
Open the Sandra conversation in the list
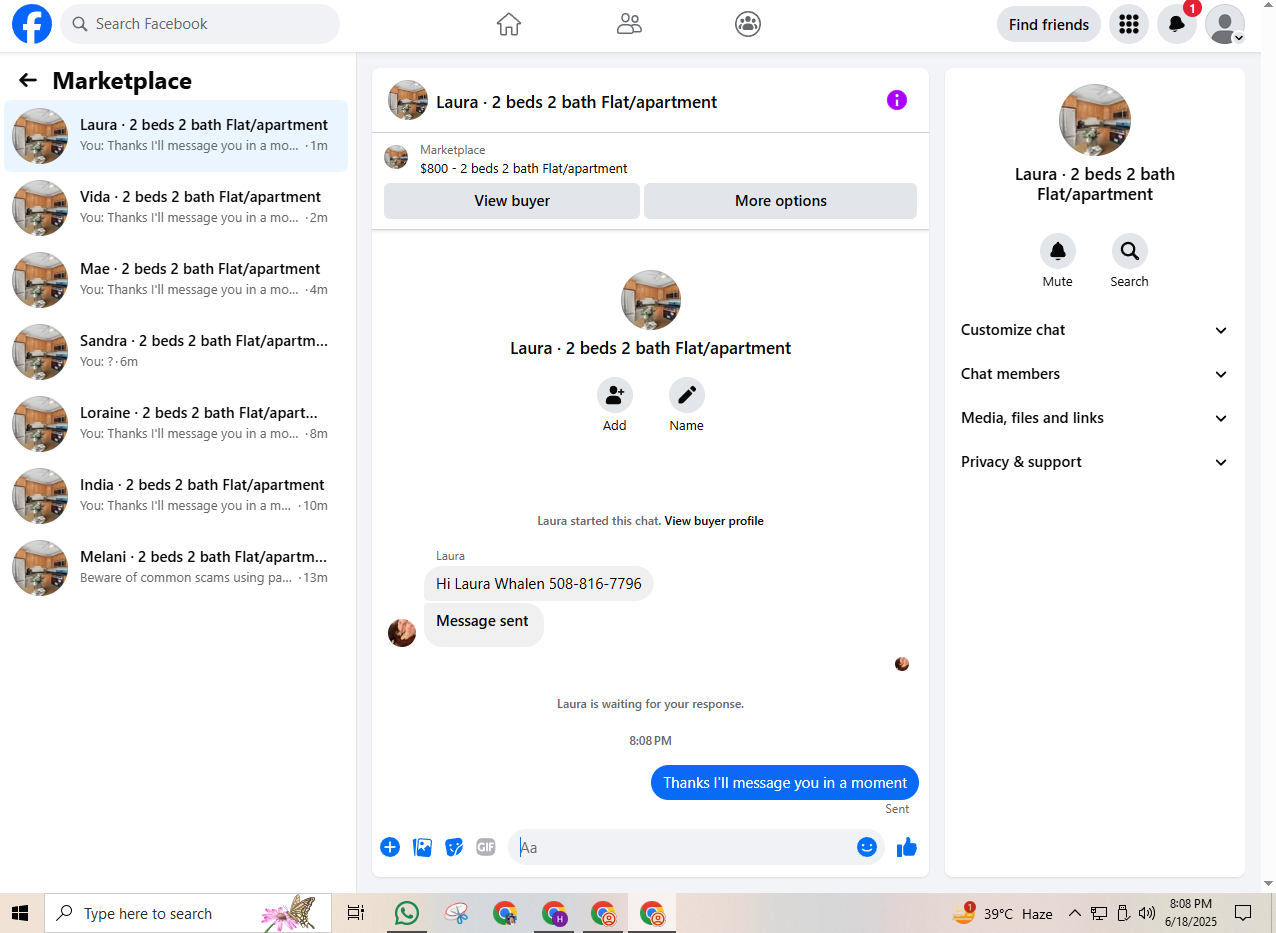coord(176,352)
